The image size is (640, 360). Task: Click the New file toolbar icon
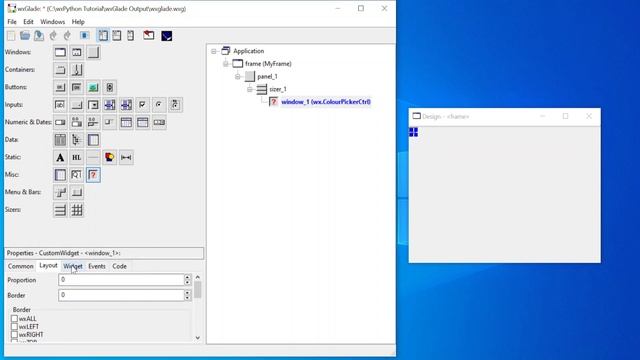[x=11, y=36]
